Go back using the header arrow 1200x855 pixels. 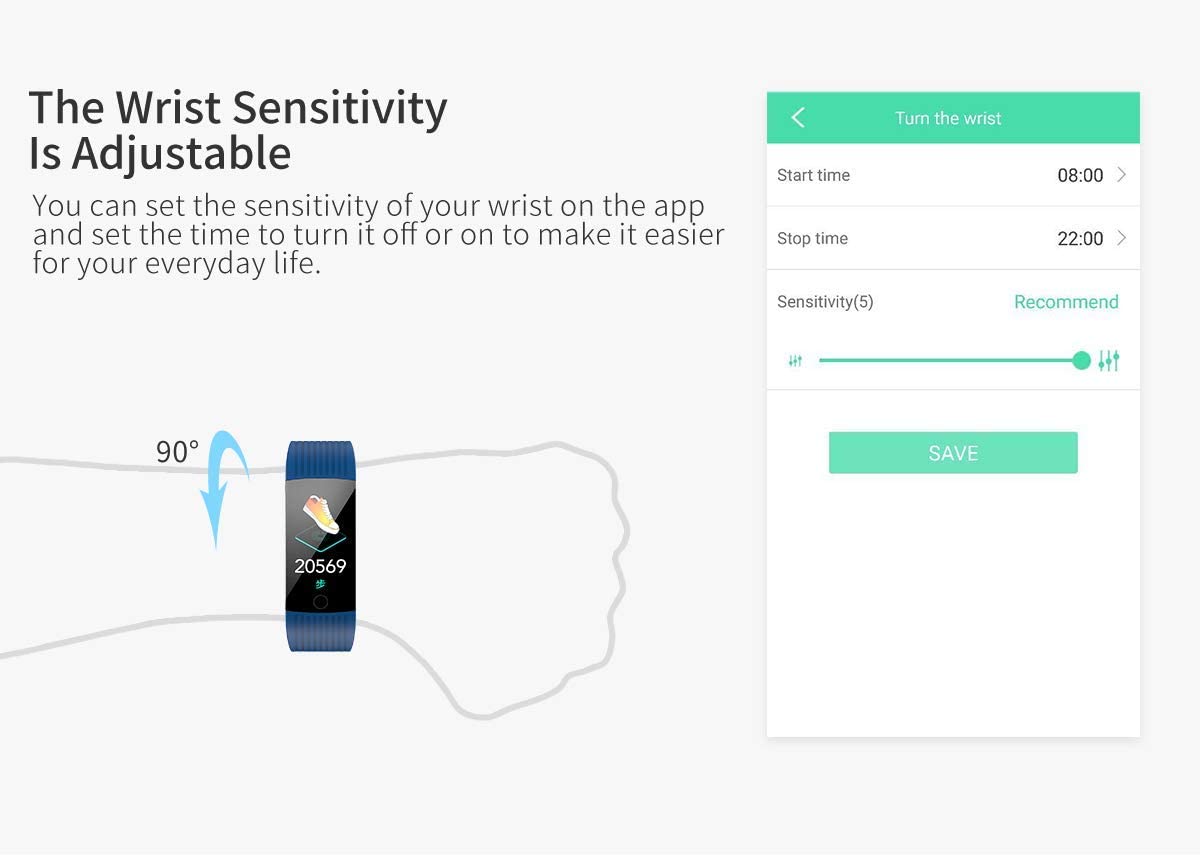798,118
